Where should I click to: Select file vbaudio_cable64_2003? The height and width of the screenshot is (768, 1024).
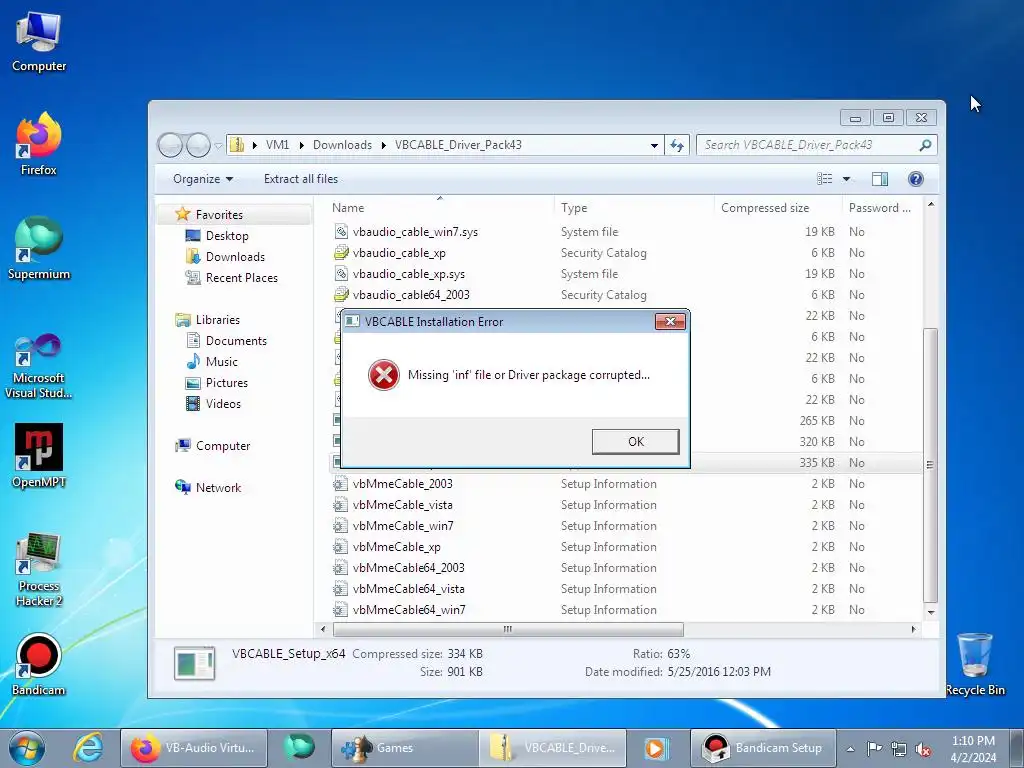(410, 295)
